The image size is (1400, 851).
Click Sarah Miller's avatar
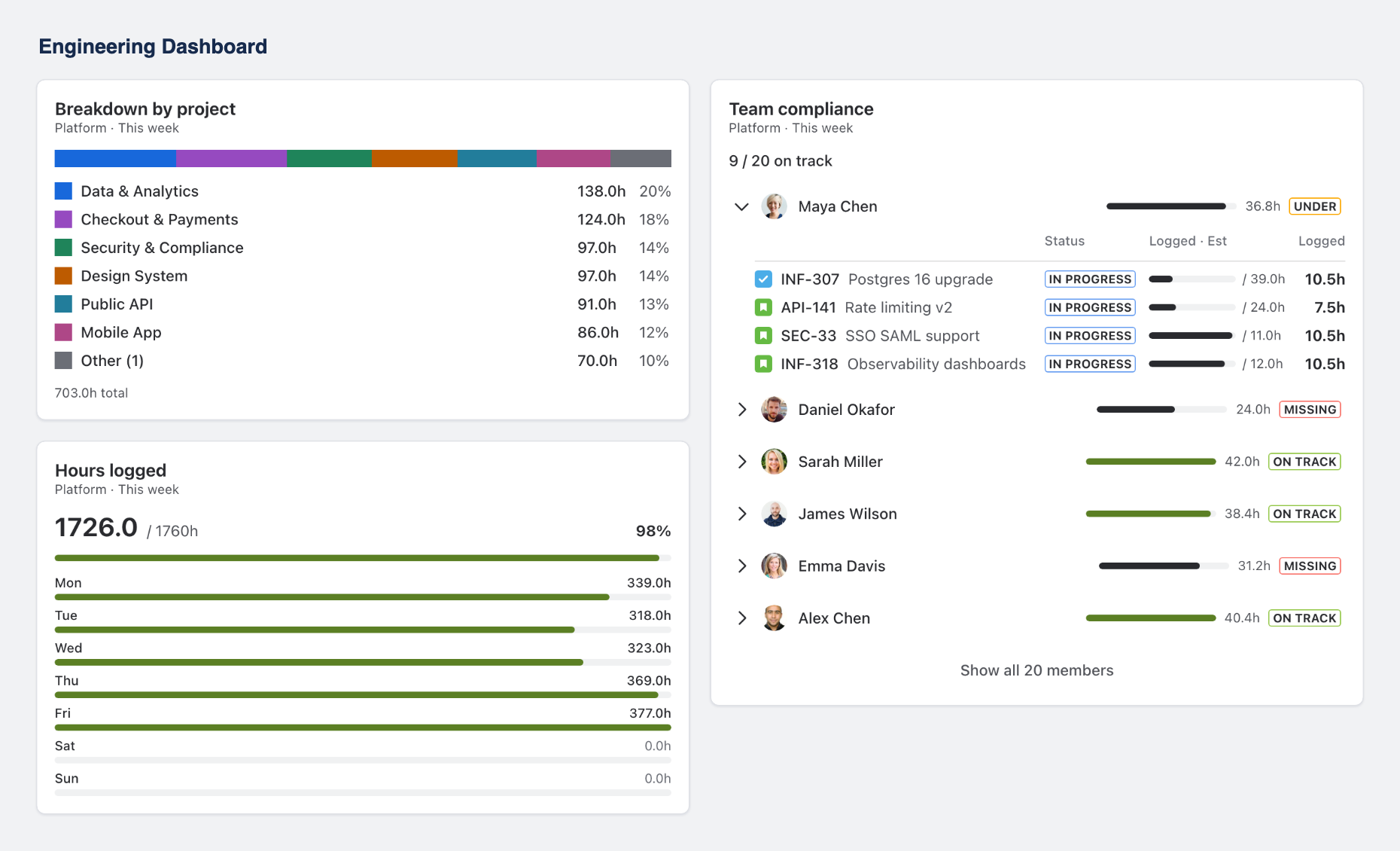[x=774, y=462]
